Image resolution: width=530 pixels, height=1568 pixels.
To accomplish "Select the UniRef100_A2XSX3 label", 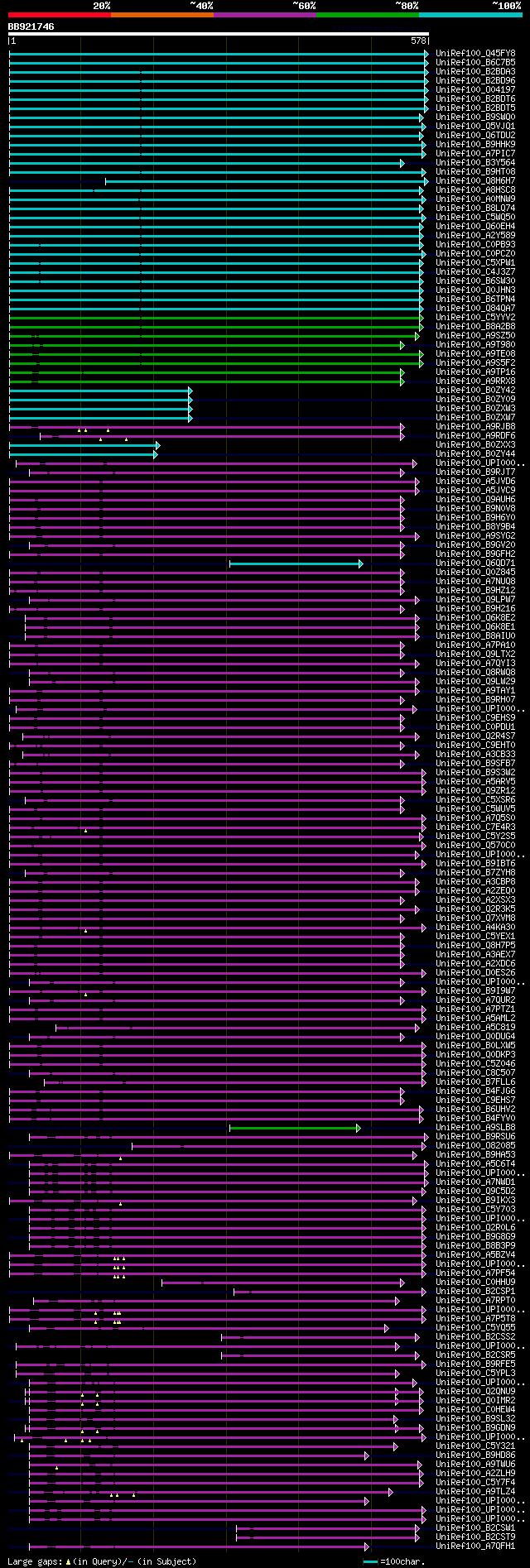I will click(x=475, y=899).
